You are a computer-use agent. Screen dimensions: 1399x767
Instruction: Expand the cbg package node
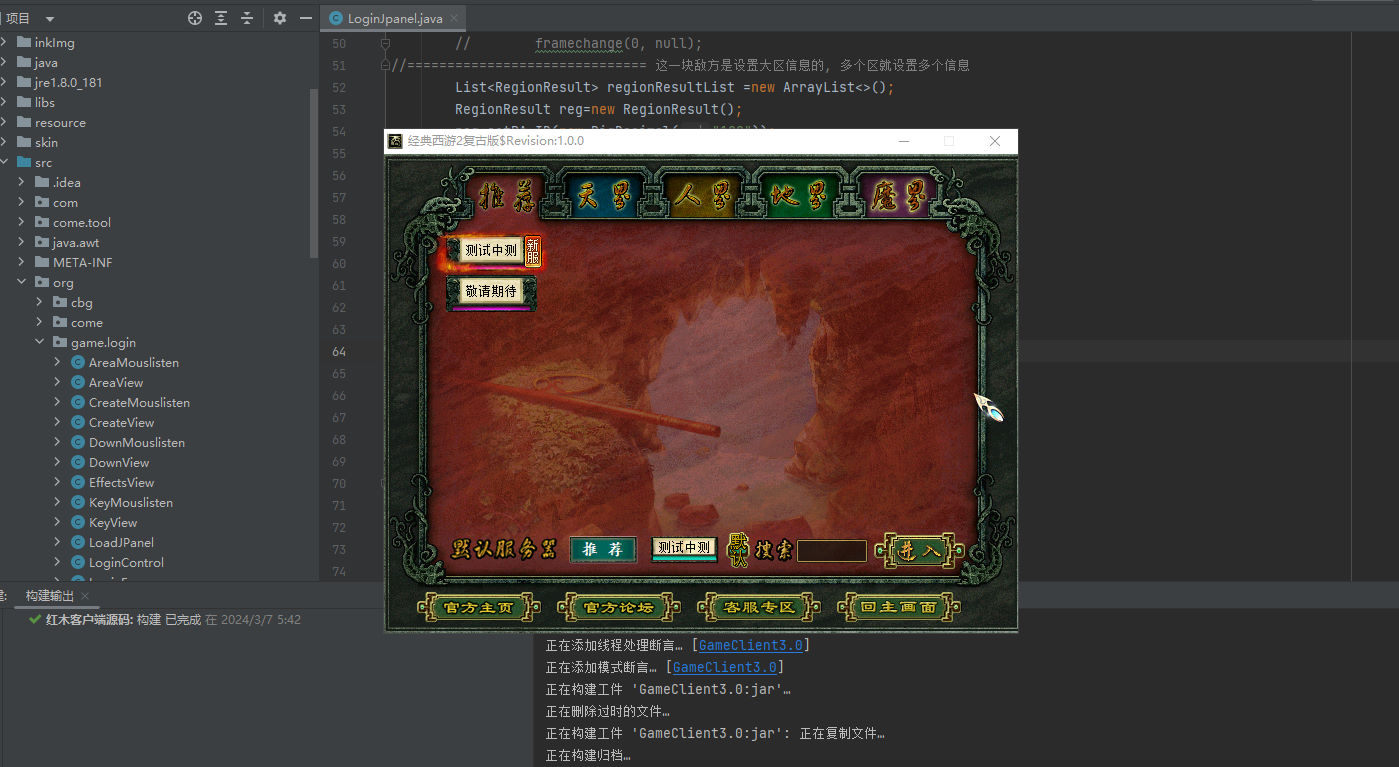(x=40, y=302)
